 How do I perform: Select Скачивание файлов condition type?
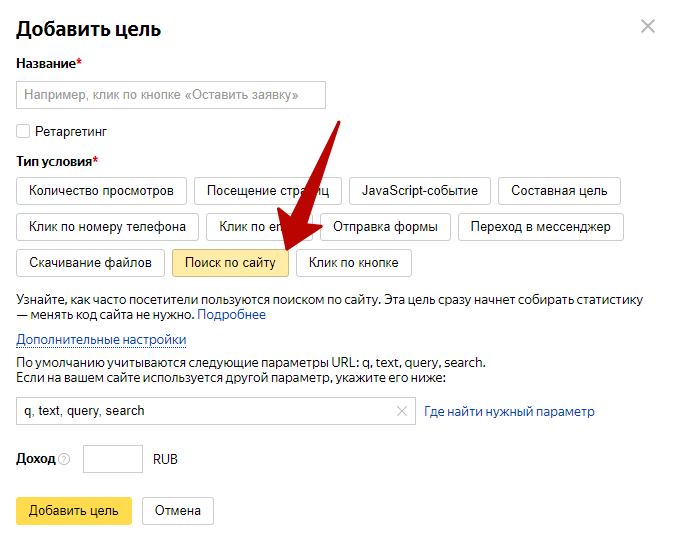pyautogui.click(x=90, y=263)
